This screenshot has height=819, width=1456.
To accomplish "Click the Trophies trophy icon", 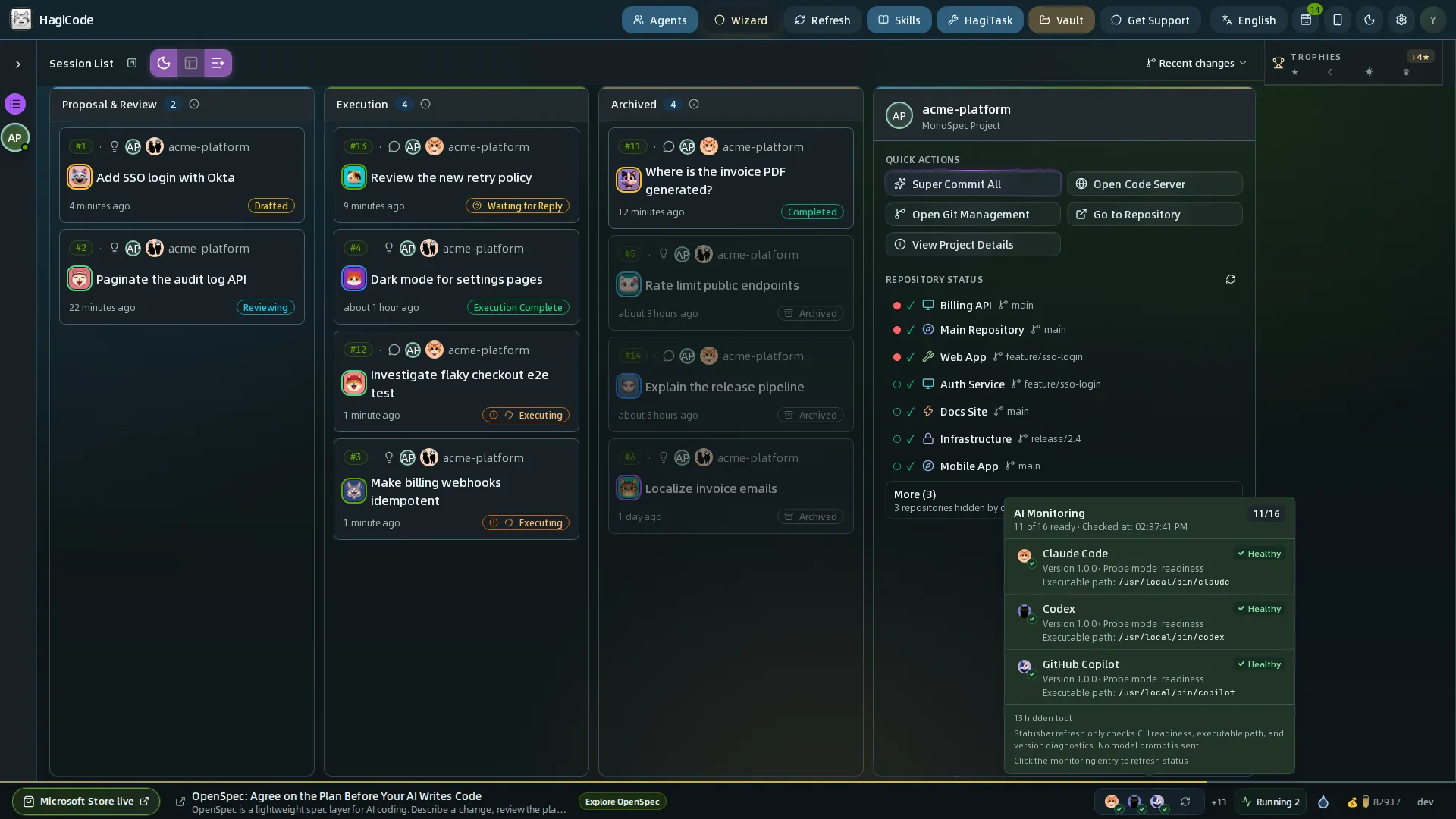I will tap(1279, 63).
